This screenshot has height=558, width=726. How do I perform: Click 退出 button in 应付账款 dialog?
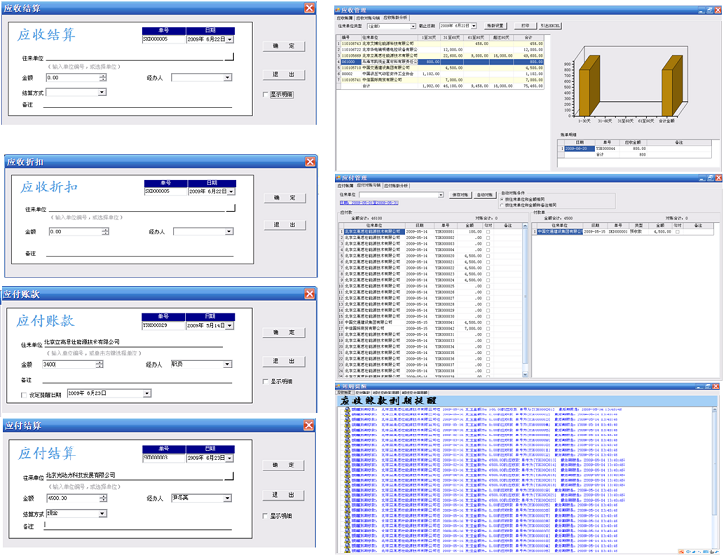[x=284, y=361]
